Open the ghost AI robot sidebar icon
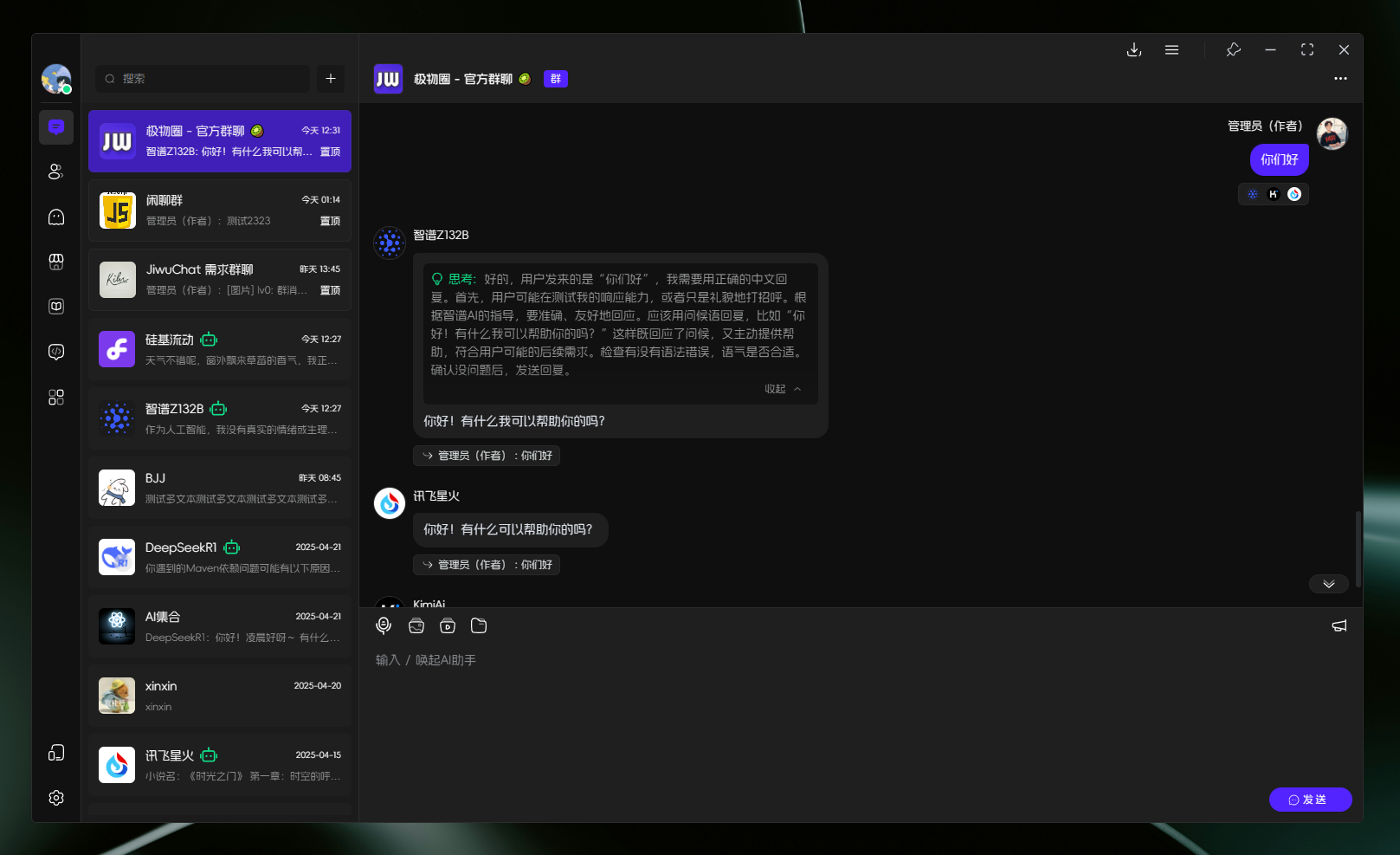This screenshot has height=855, width=1400. point(56,217)
